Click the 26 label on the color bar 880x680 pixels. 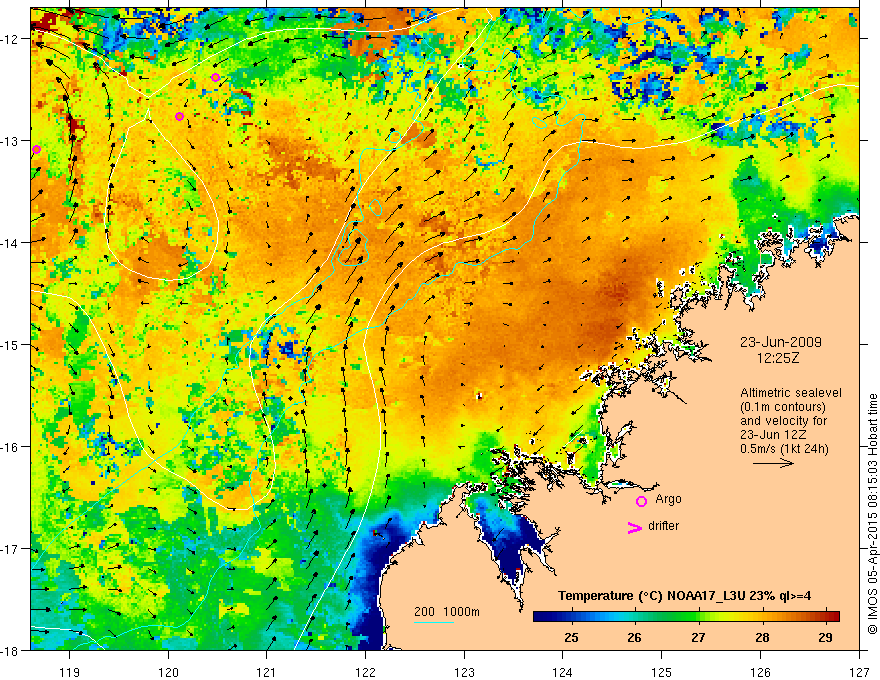(x=634, y=638)
